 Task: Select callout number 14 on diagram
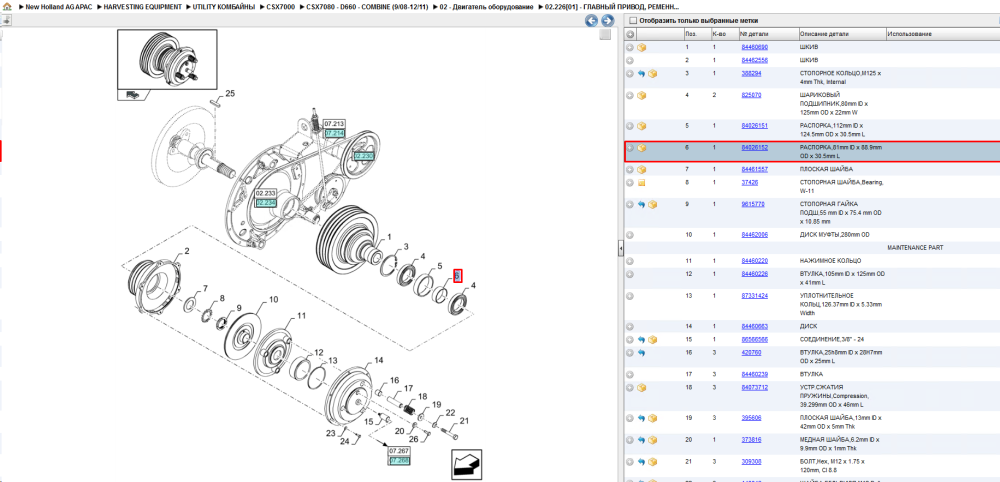click(379, 360)
